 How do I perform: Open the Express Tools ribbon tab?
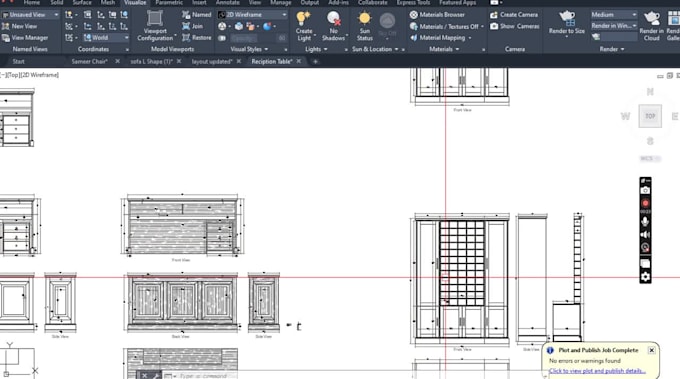[x=413, y=3]
